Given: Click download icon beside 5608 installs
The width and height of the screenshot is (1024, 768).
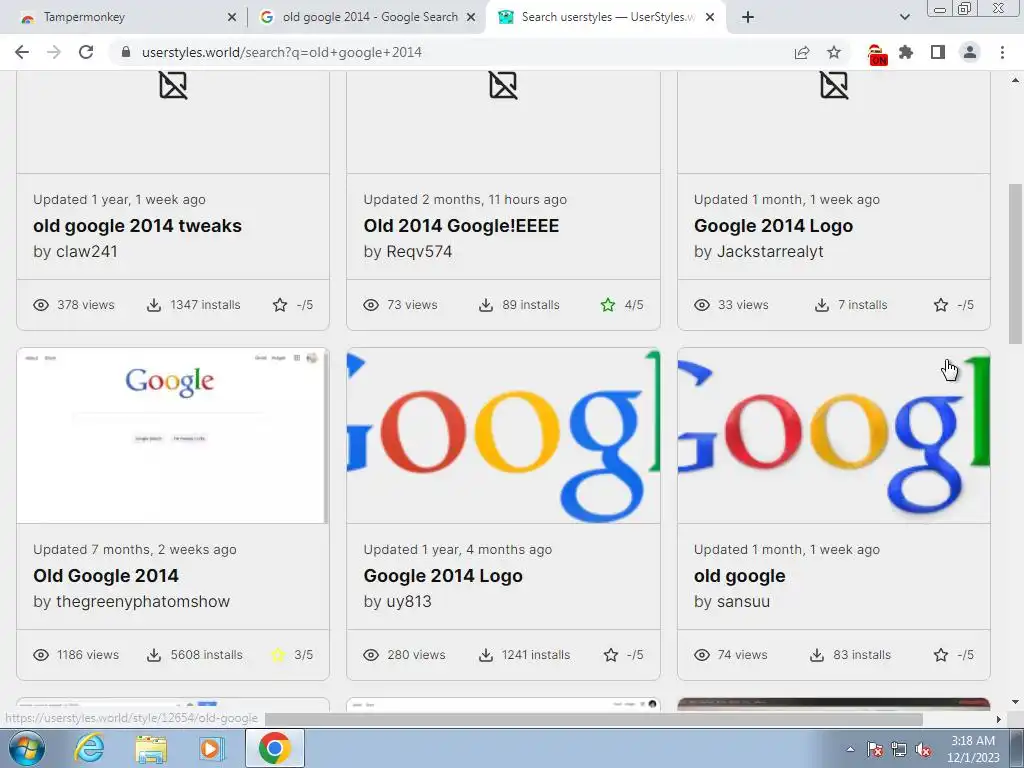Looking at the screenshot, I should tap(153, 655).
